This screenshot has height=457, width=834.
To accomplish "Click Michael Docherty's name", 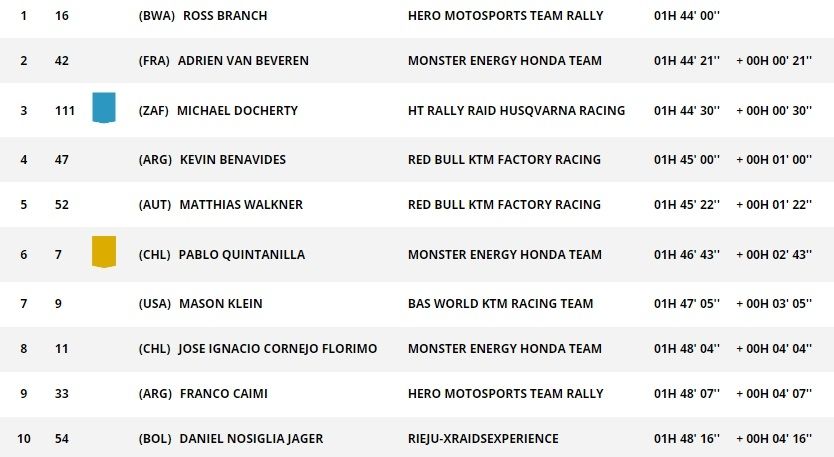I will (237, 110).
